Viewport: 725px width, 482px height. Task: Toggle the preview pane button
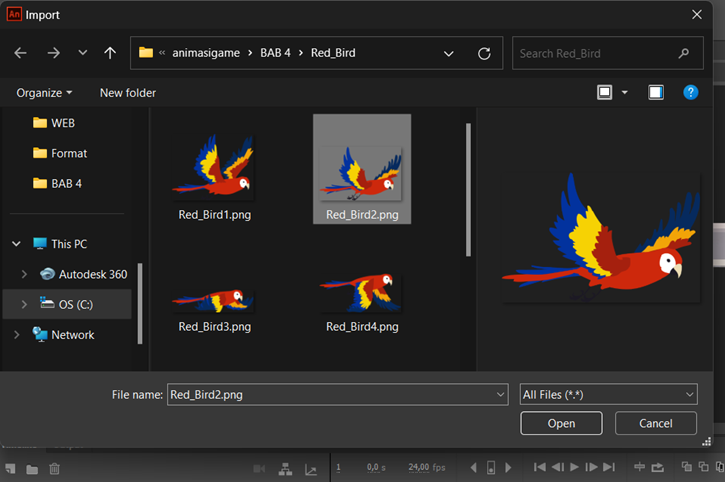coord(656,93)
